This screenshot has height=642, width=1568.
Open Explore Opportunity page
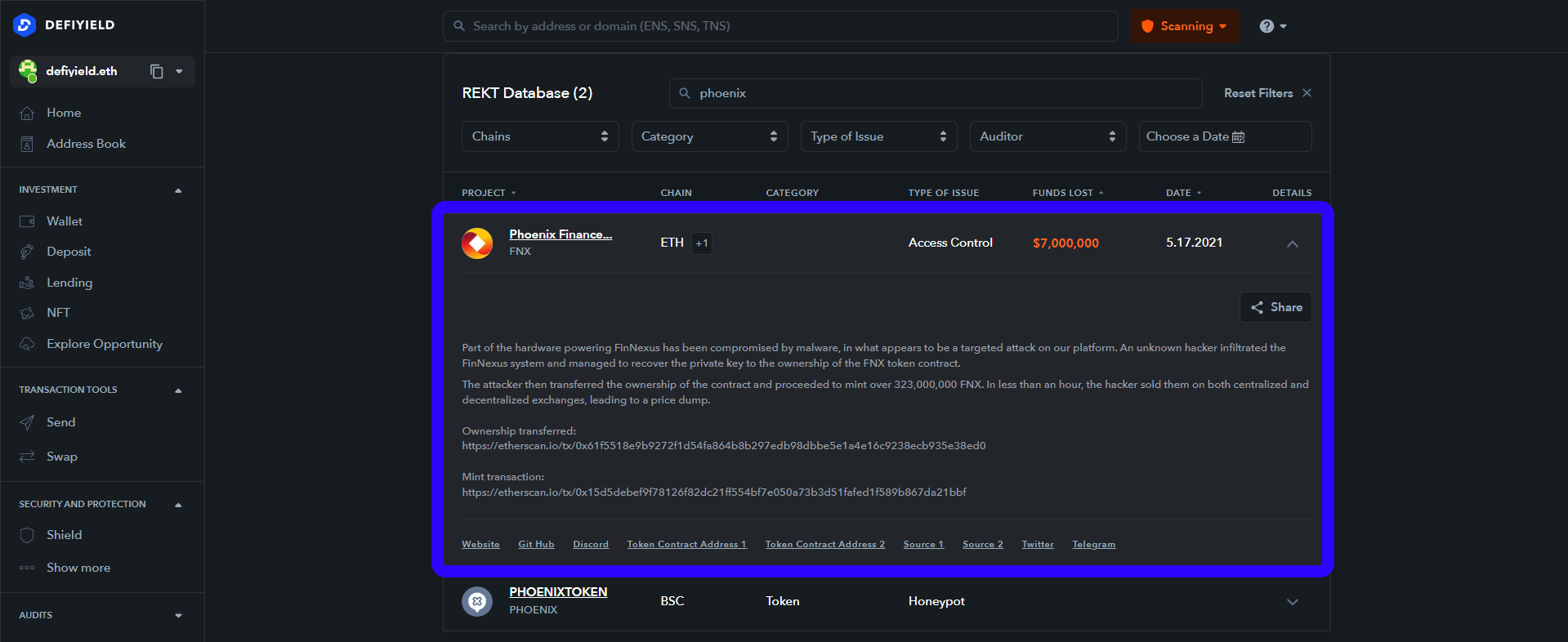point(105,344)
